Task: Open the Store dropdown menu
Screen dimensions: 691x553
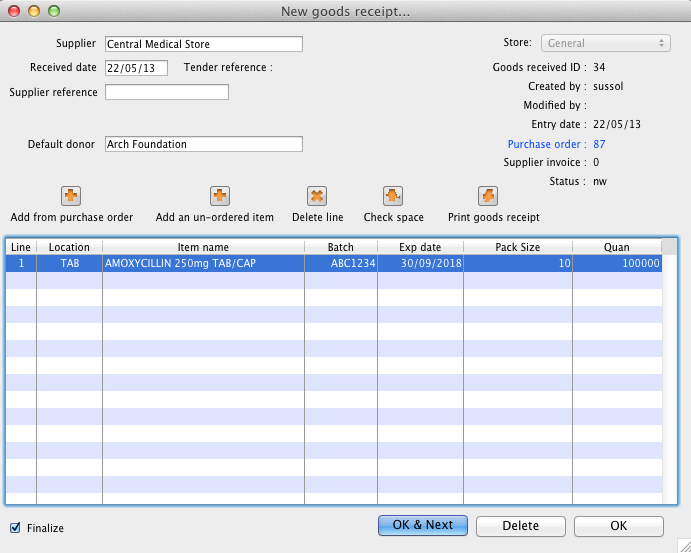Action: (605, 43)
